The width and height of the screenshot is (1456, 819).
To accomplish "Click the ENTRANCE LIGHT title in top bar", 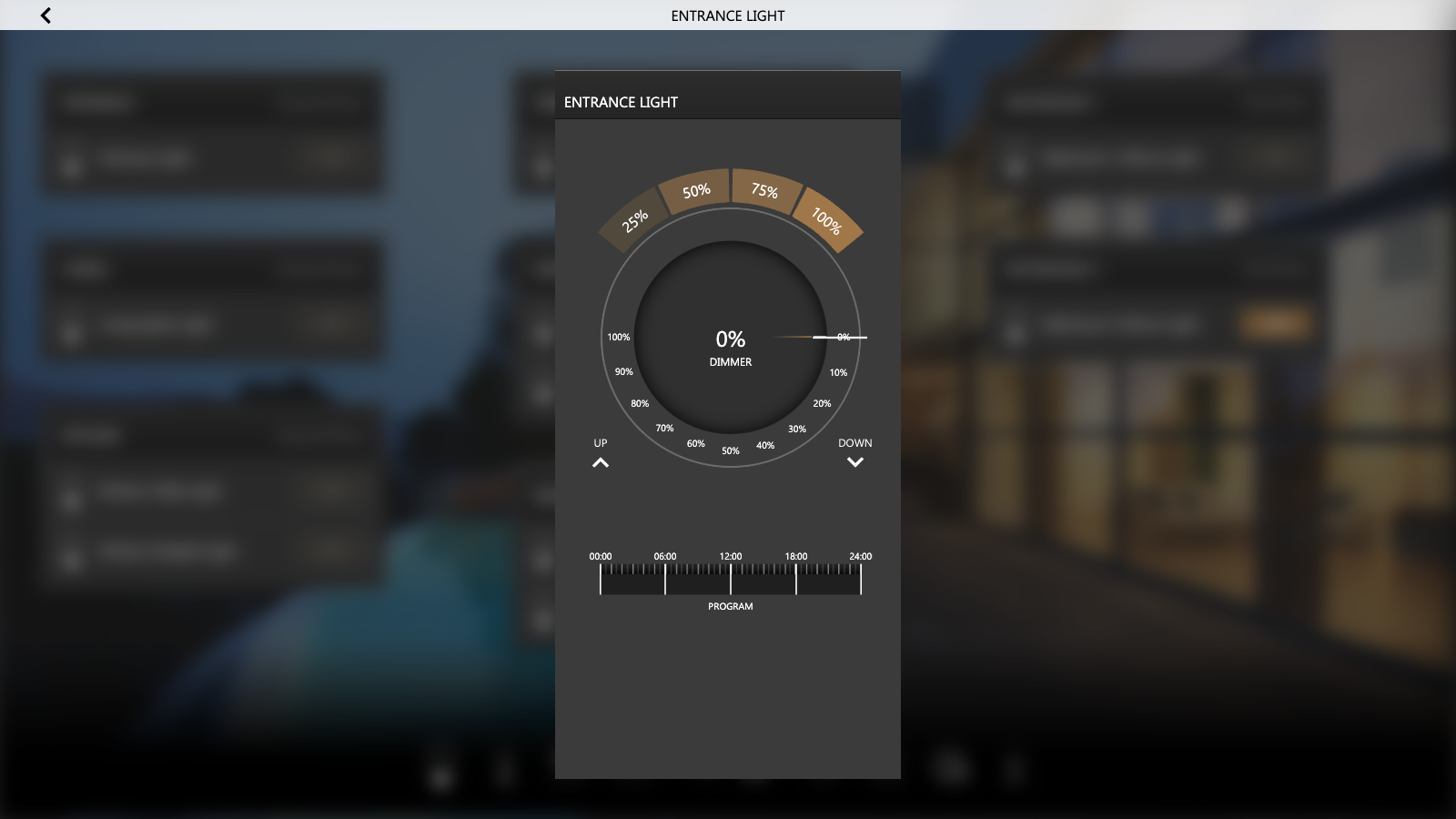I will click(x=728, y=15).
